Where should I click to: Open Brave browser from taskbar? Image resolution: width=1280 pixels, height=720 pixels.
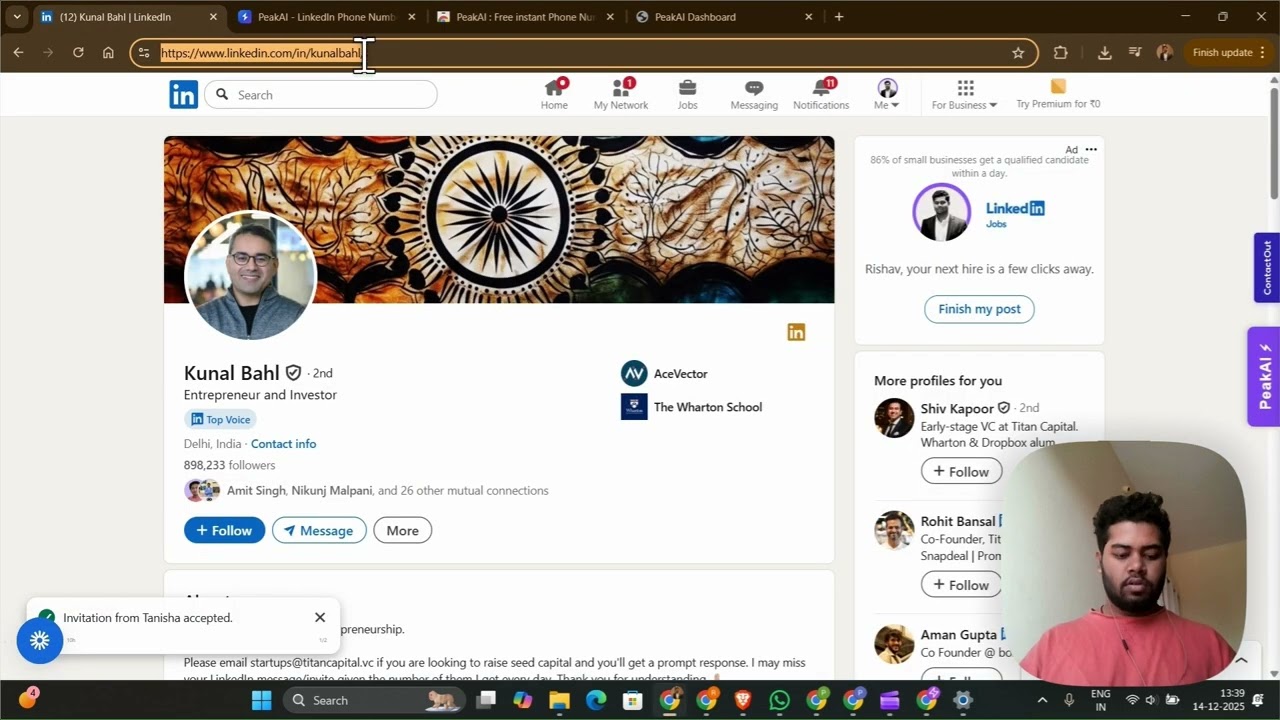743,700
